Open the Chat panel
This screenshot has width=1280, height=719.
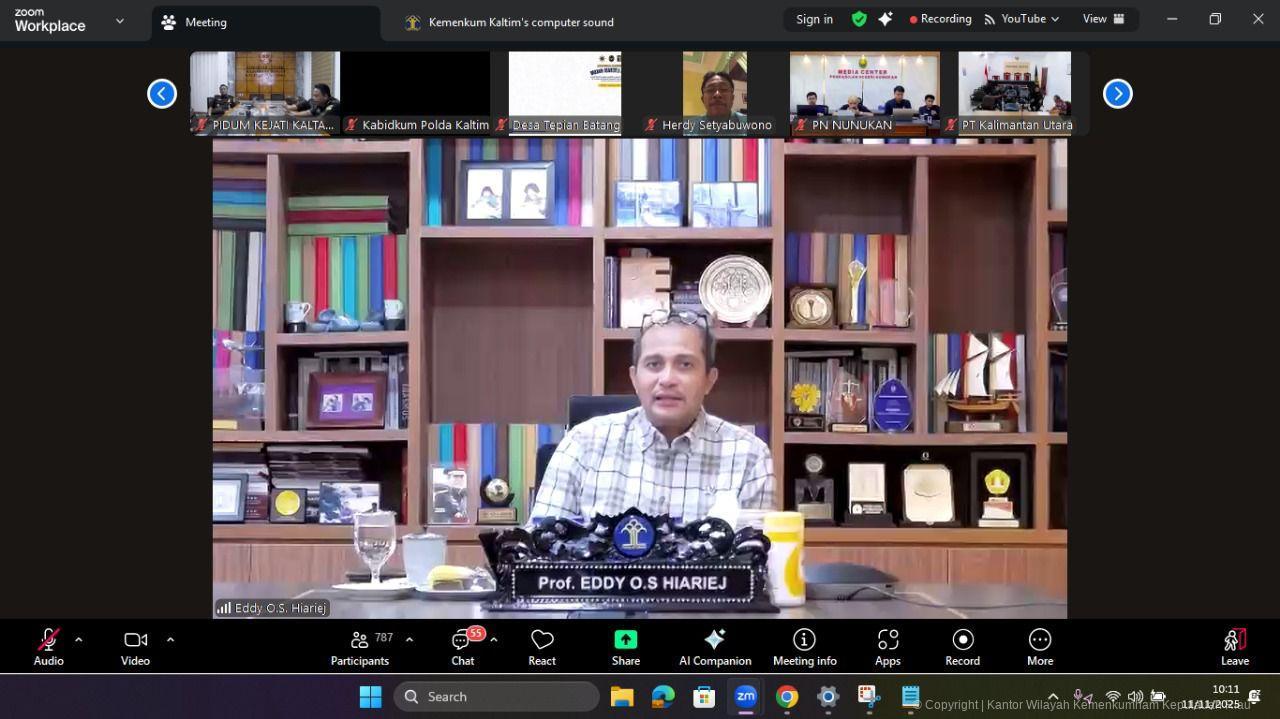pyautogui.click(x=462, y=647)
